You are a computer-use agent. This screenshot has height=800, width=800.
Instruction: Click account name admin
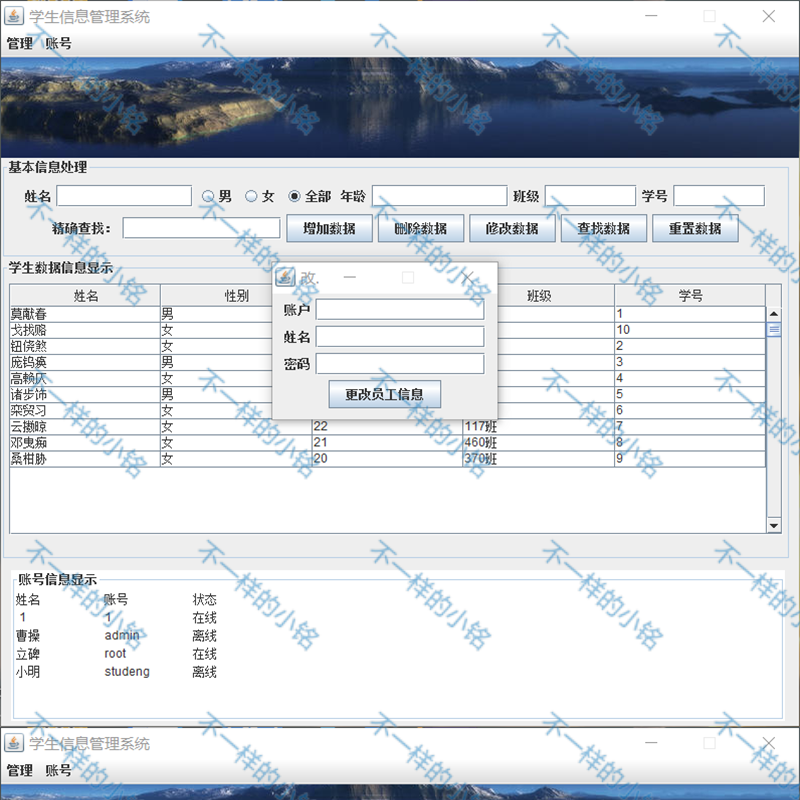click(x=121, y=635)
